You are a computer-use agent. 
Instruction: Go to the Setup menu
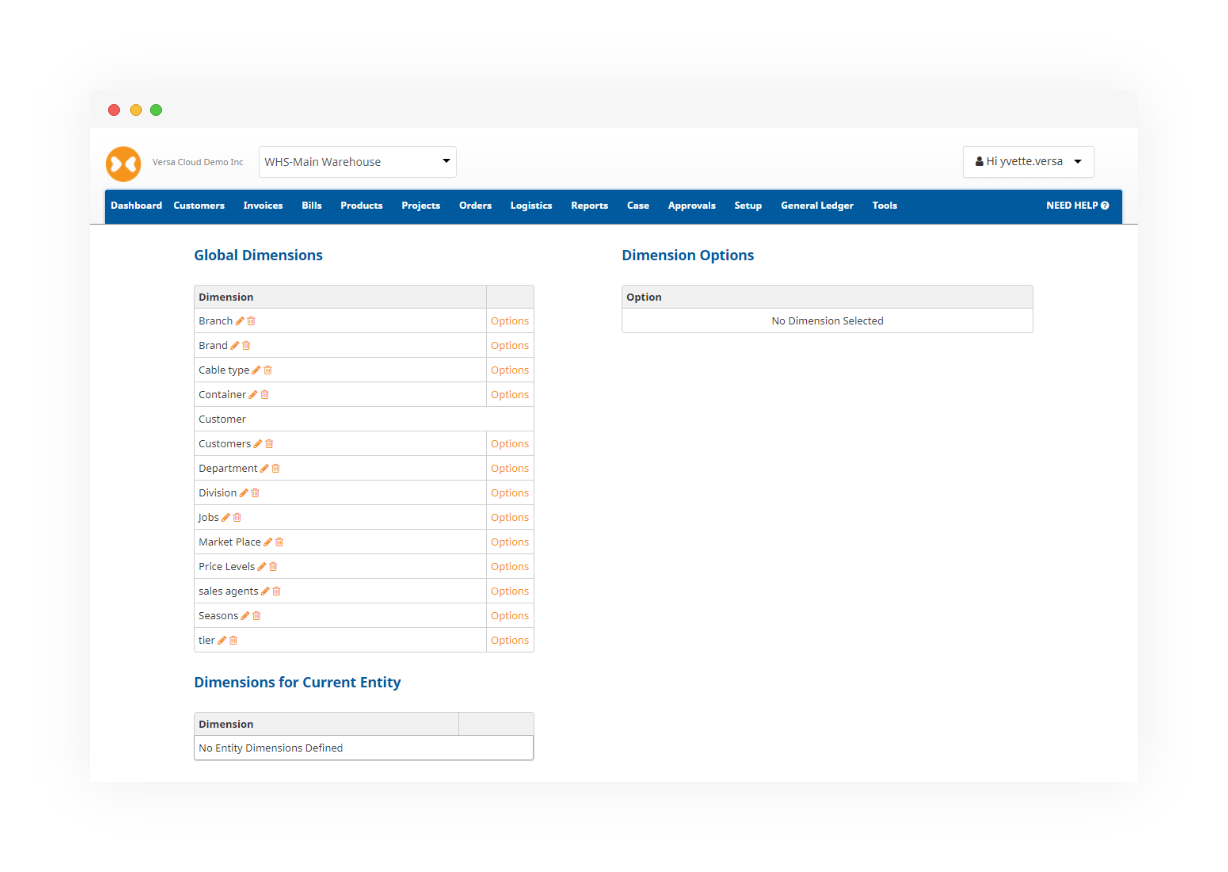748,206
